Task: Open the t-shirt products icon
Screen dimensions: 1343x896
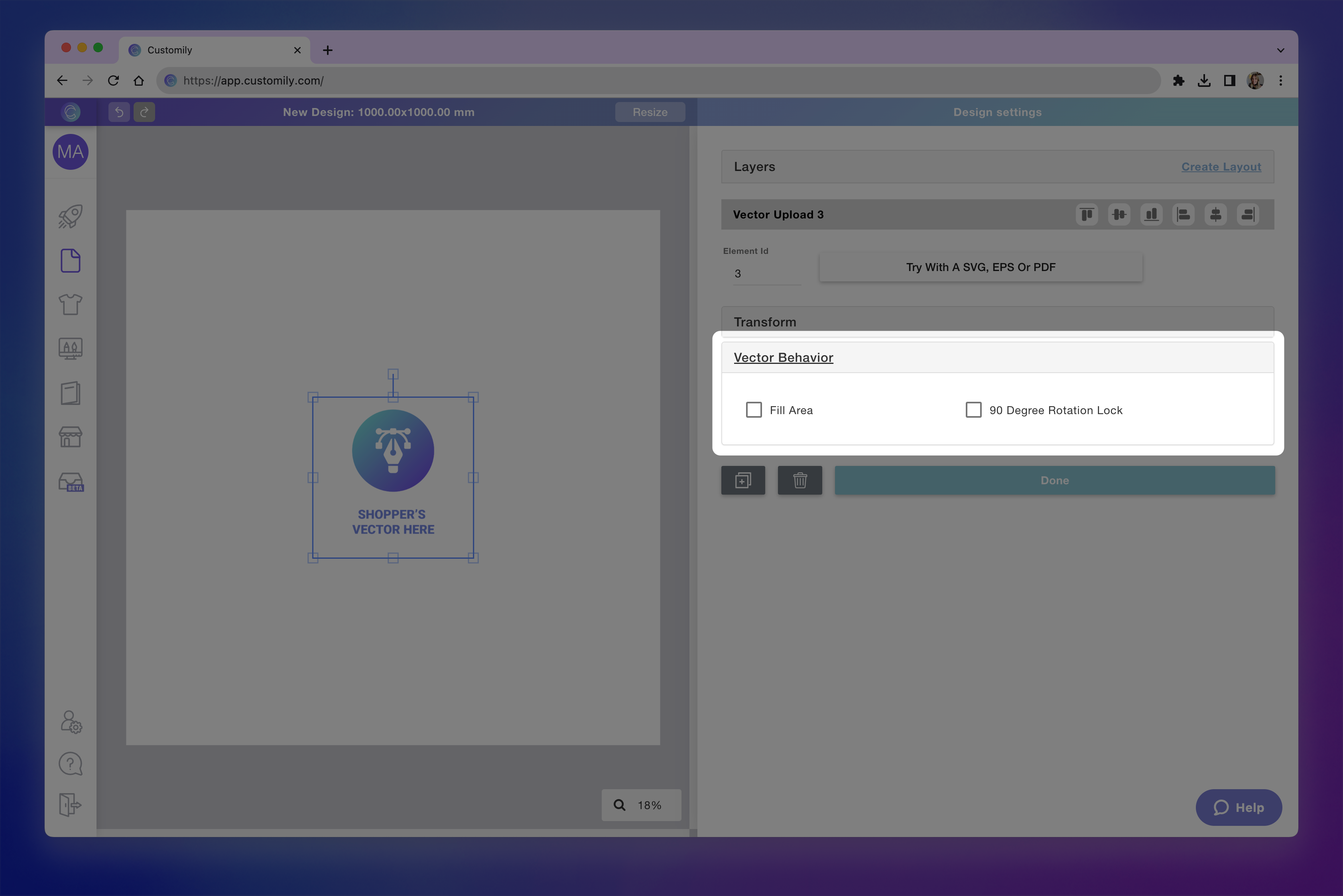Action: (x=70, y=305)
